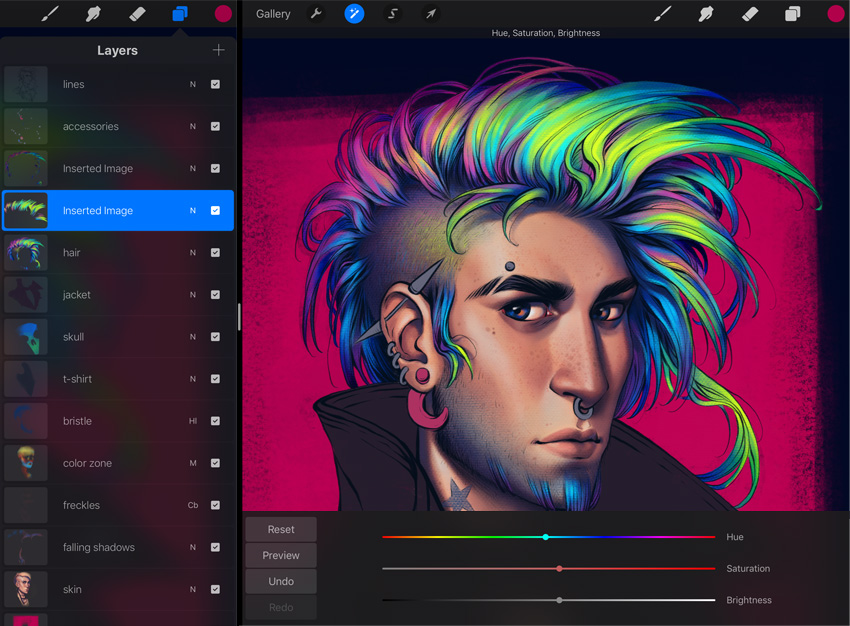Click the skin layer thumbnail
This screenshot has width=850, height=626.
tap(26, 589)
